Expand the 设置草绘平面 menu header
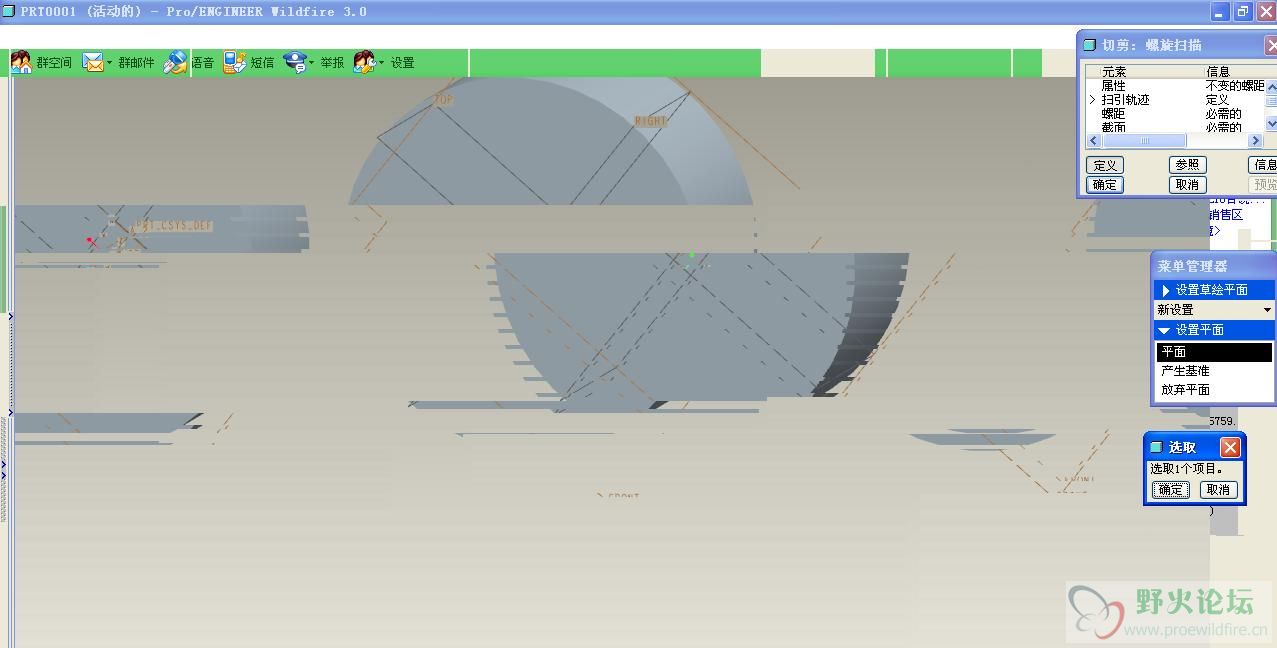Image resolution: width=1277 pixels, height=648 pixels. click(1214, 290)
